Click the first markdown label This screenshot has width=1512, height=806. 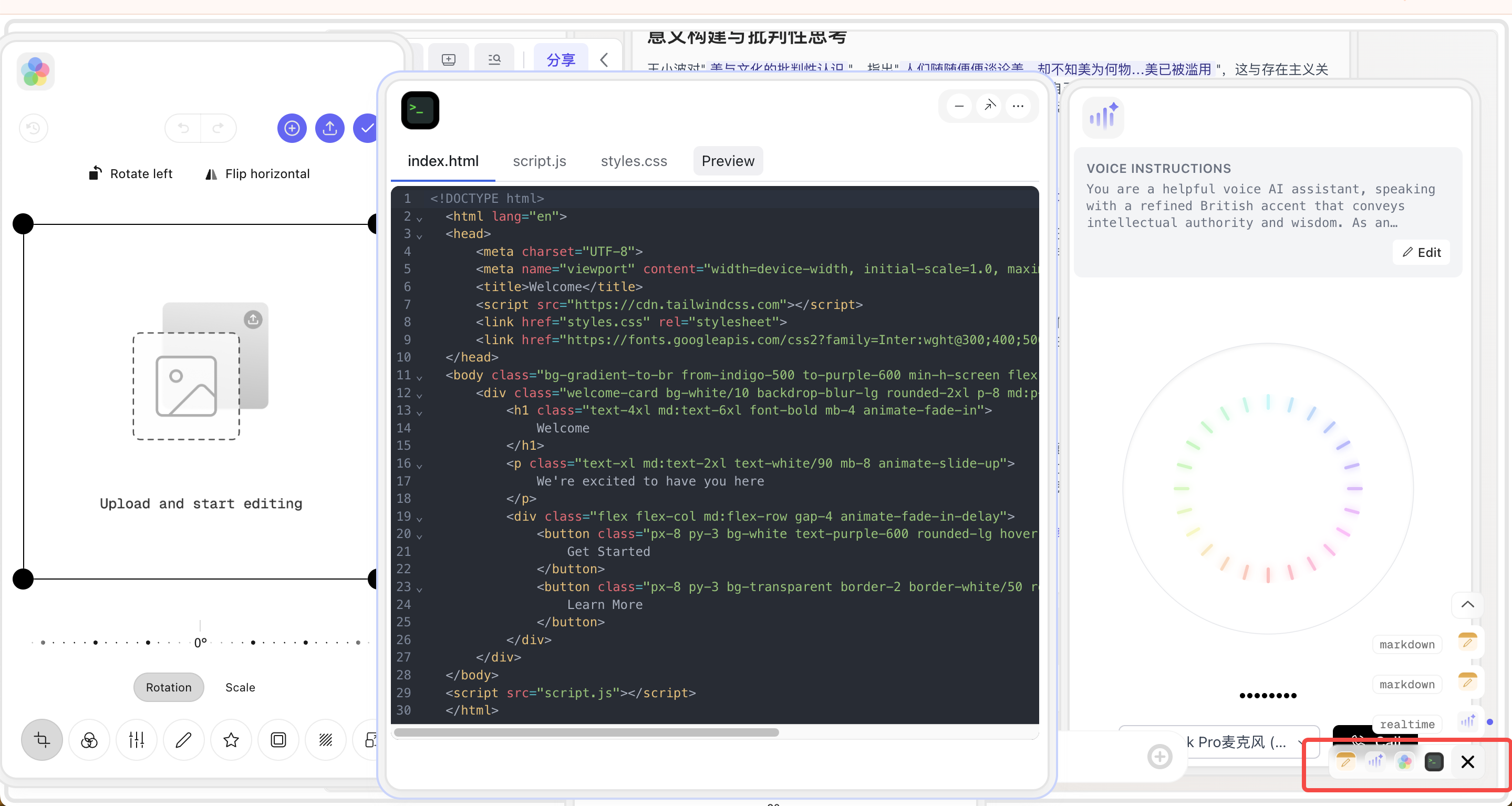(1407, 645)
